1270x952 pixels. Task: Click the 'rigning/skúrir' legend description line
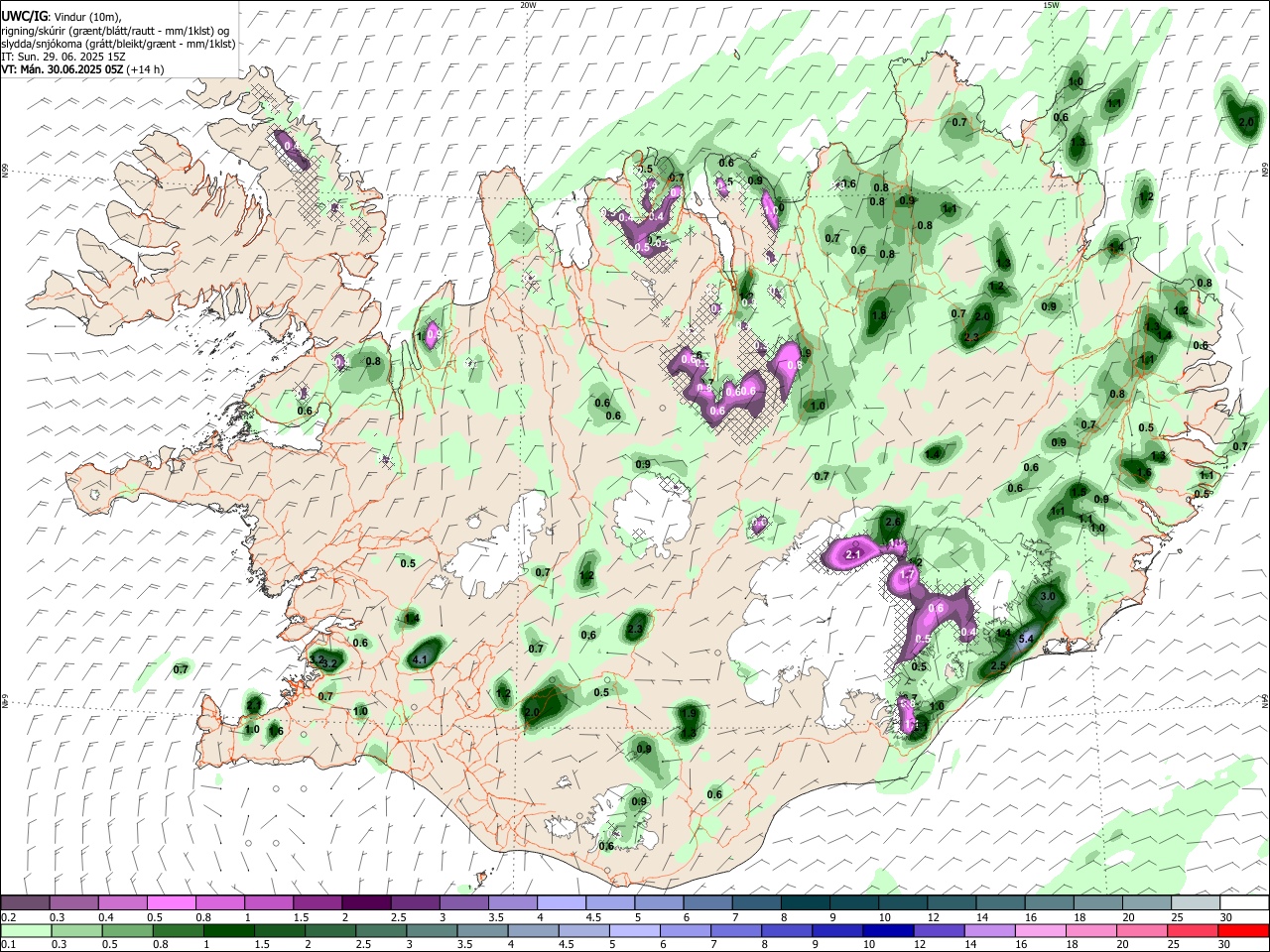pos(116,31)
